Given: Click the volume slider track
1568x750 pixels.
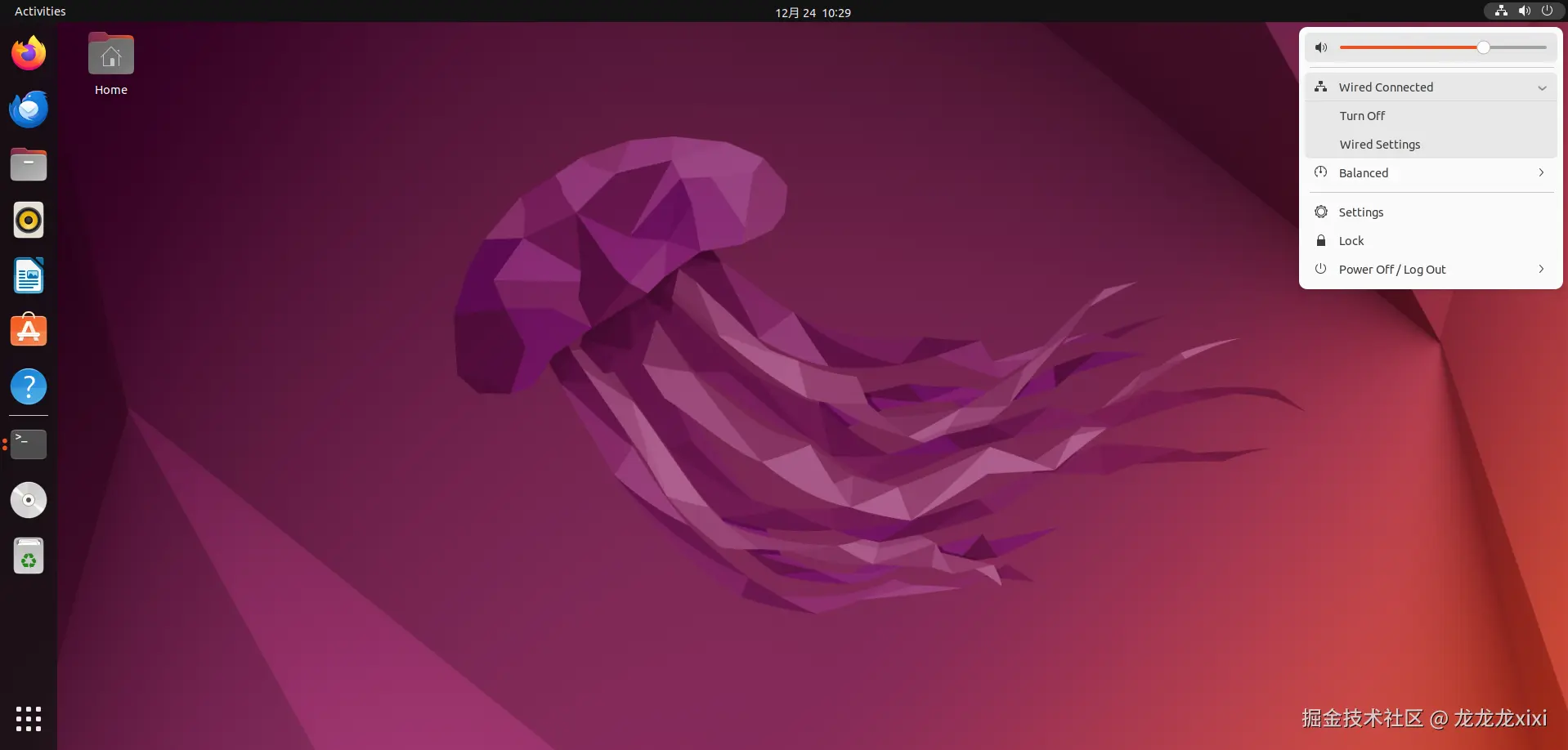Looking at the screenshot, I should point(1443,47).
